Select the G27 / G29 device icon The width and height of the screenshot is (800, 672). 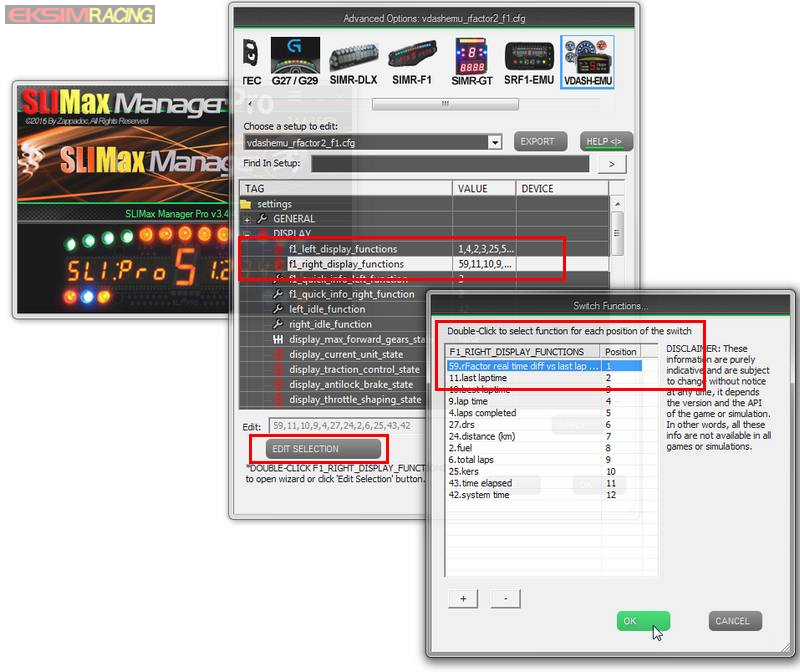(x=295, y=61)
